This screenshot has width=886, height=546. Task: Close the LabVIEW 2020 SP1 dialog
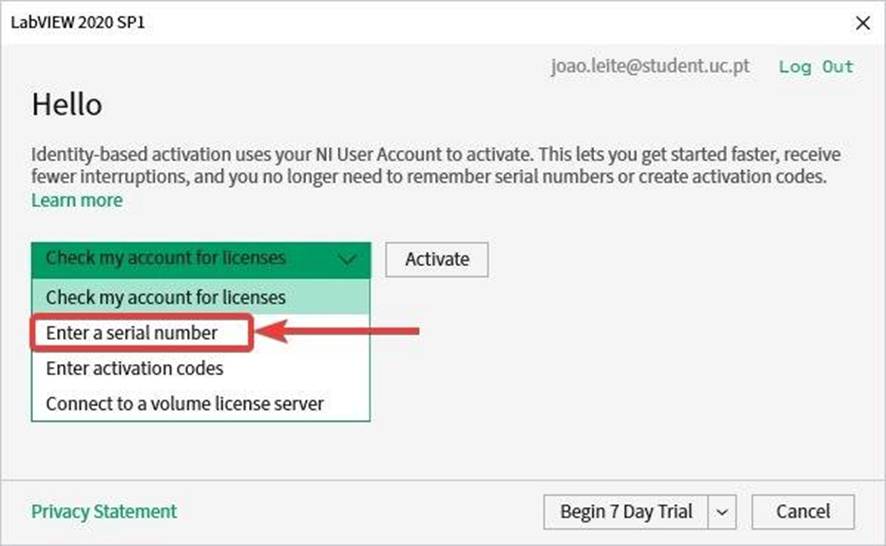[862, 23]
